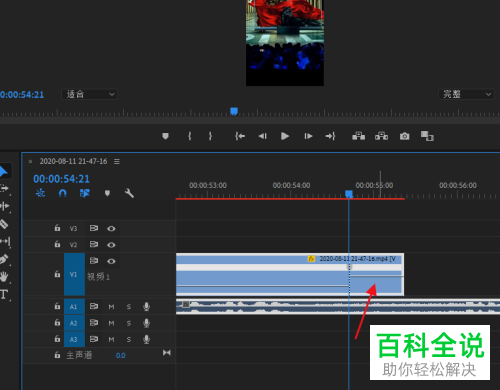Click Mark Out button

(x=210, y=136)
